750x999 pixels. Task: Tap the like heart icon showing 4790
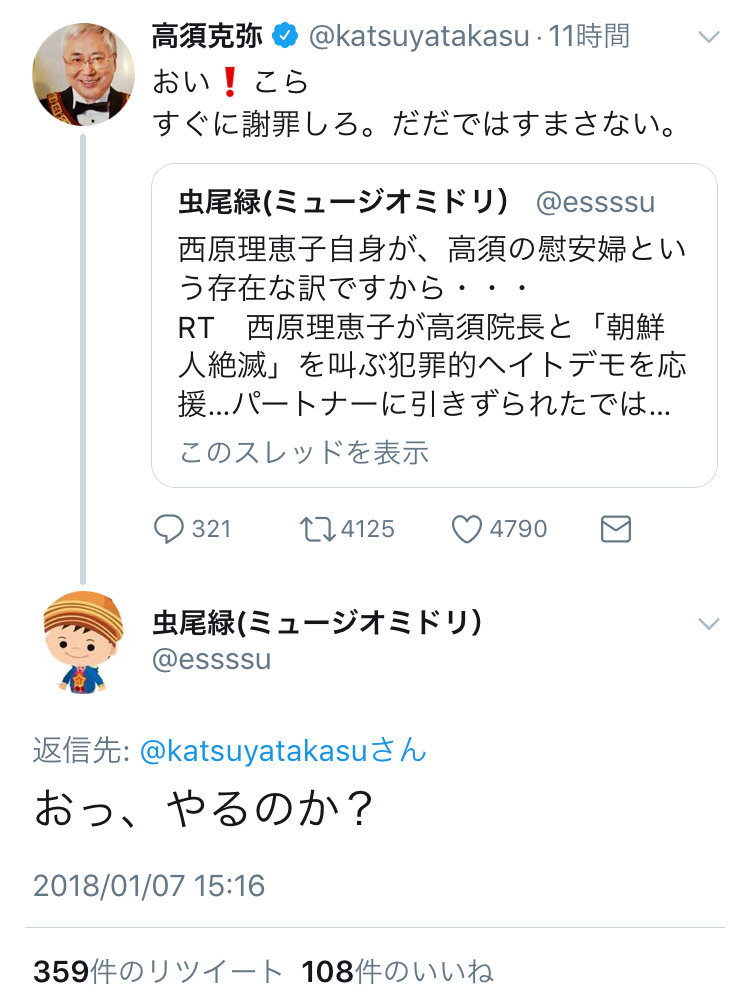tap(466, 529)
